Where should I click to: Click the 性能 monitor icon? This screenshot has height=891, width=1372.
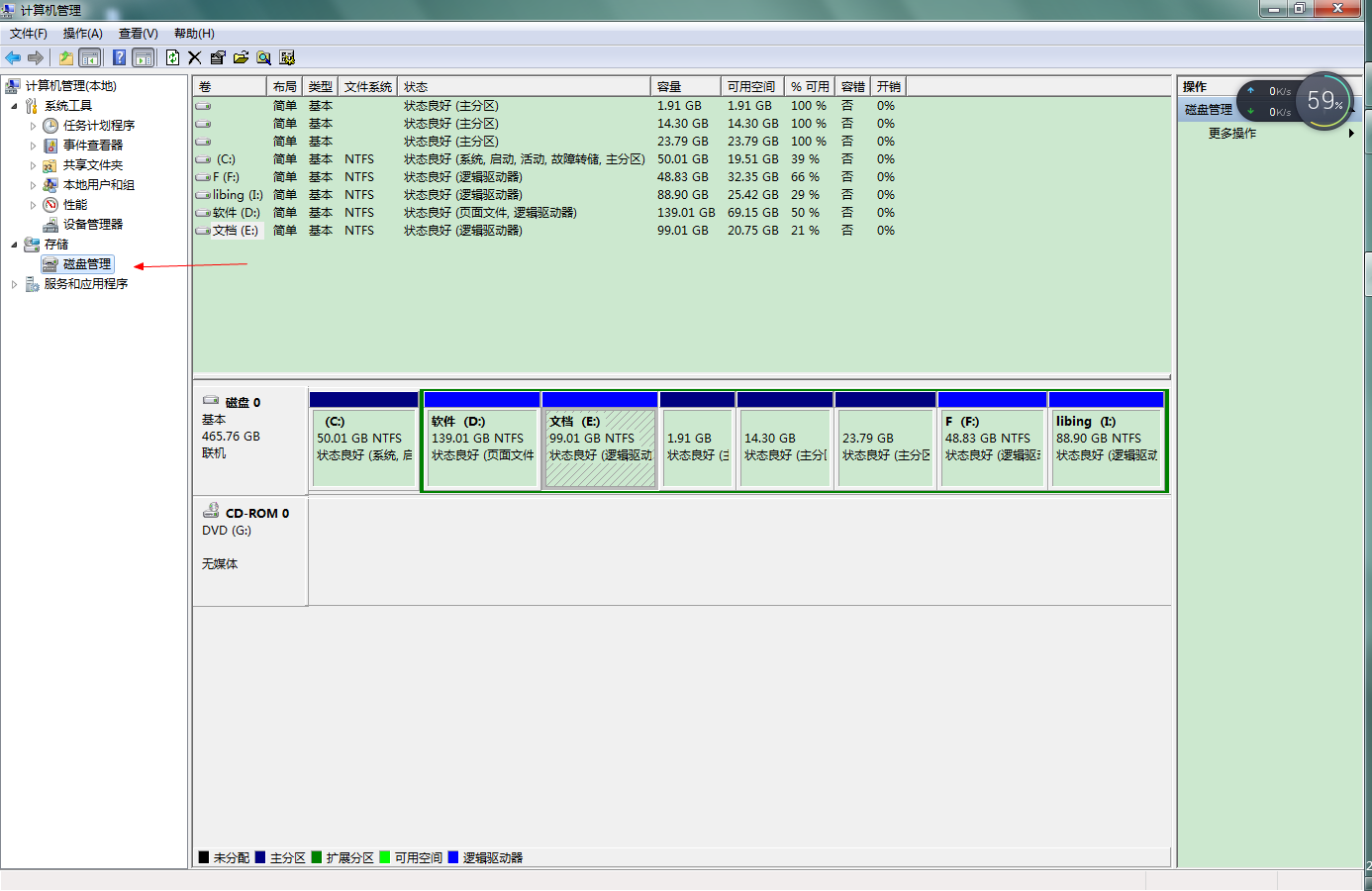coord(50,205)
